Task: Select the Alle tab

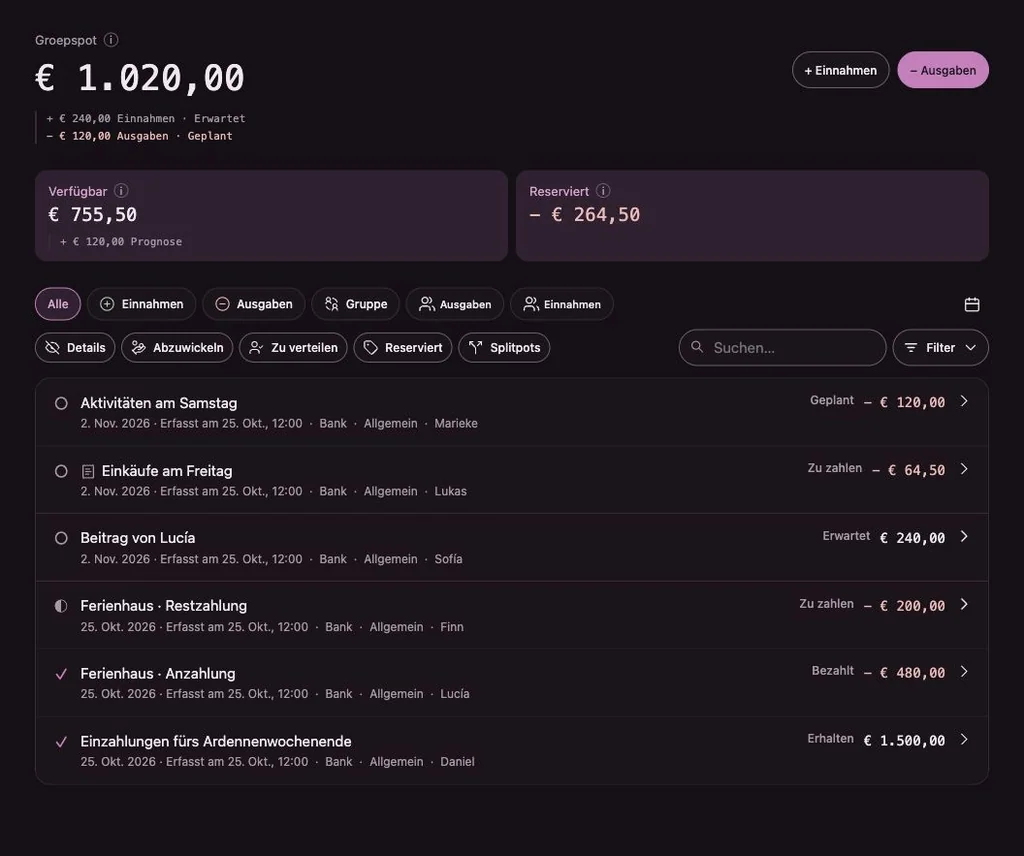Action: [57, 304]
